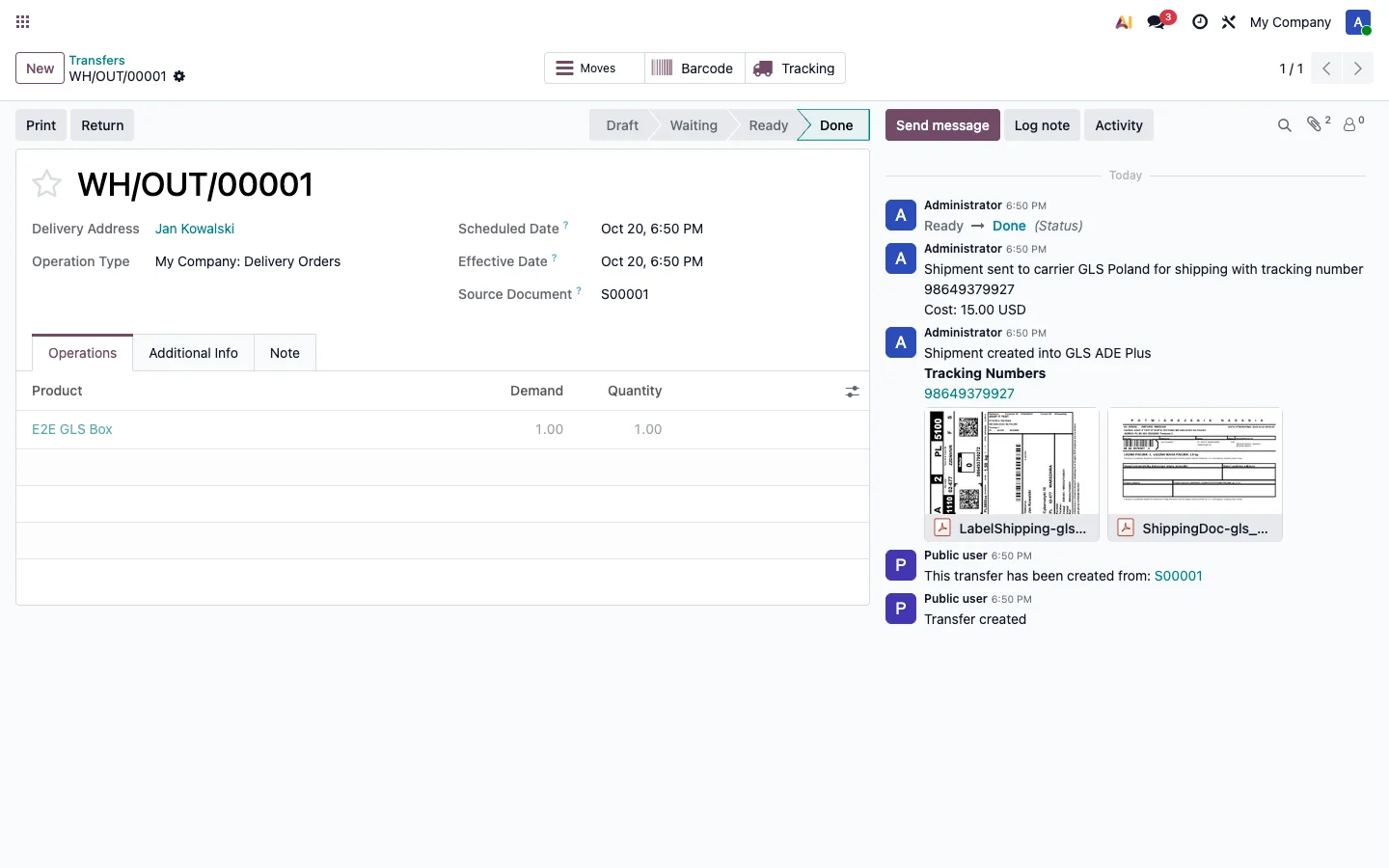Switch to the Operations tab
This screenshot has width=1389, height=868.
[x=83, y=353]
